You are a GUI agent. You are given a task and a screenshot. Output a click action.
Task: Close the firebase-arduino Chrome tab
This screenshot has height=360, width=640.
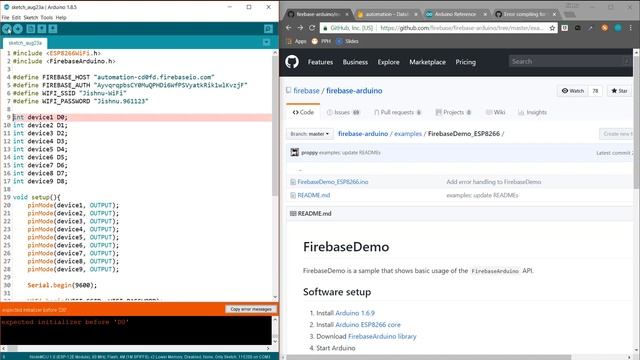pos(347,14)
